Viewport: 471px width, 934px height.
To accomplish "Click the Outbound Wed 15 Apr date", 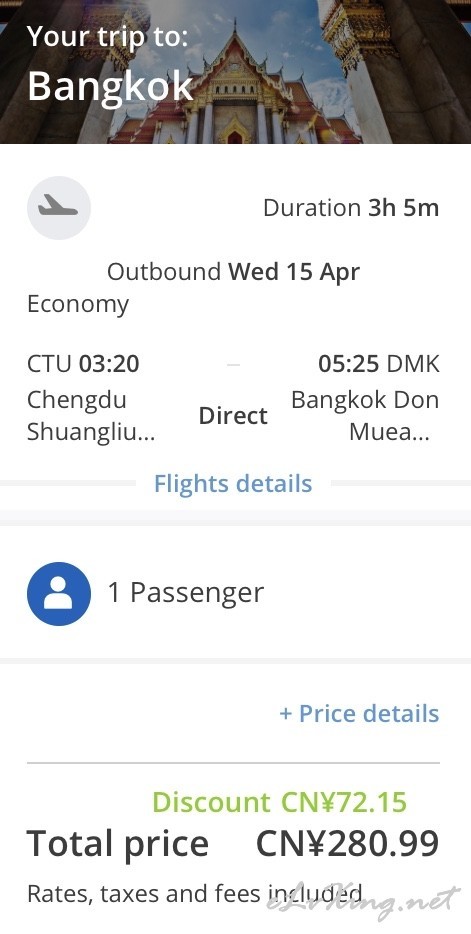I will (233, 272).
